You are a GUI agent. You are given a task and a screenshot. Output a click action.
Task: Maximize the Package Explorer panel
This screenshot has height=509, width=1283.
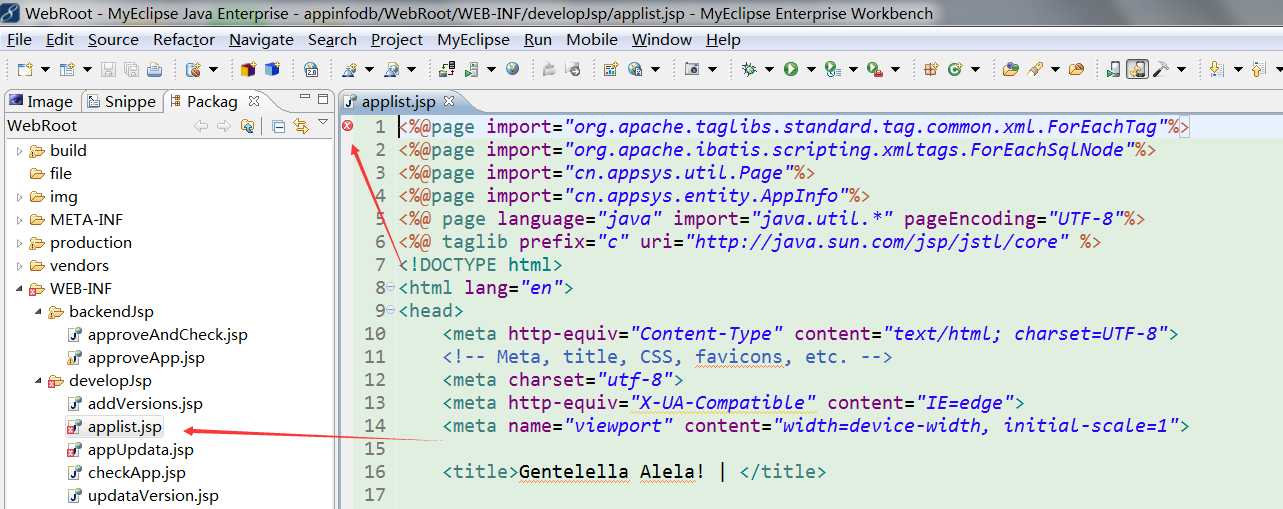[x=323, y=99]
